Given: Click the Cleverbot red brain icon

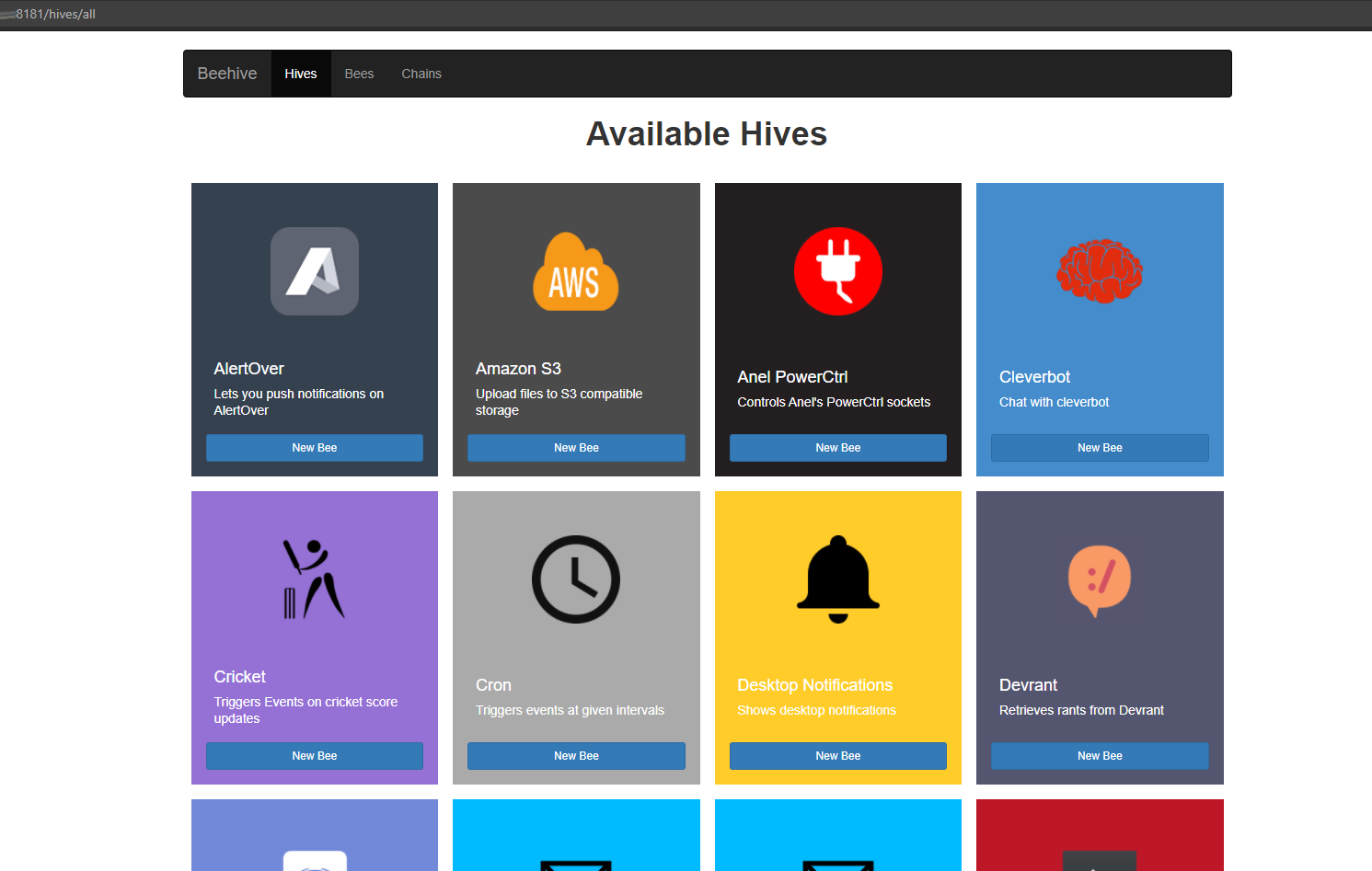Looking at the screenshot, I should (x=1100, y=271).
